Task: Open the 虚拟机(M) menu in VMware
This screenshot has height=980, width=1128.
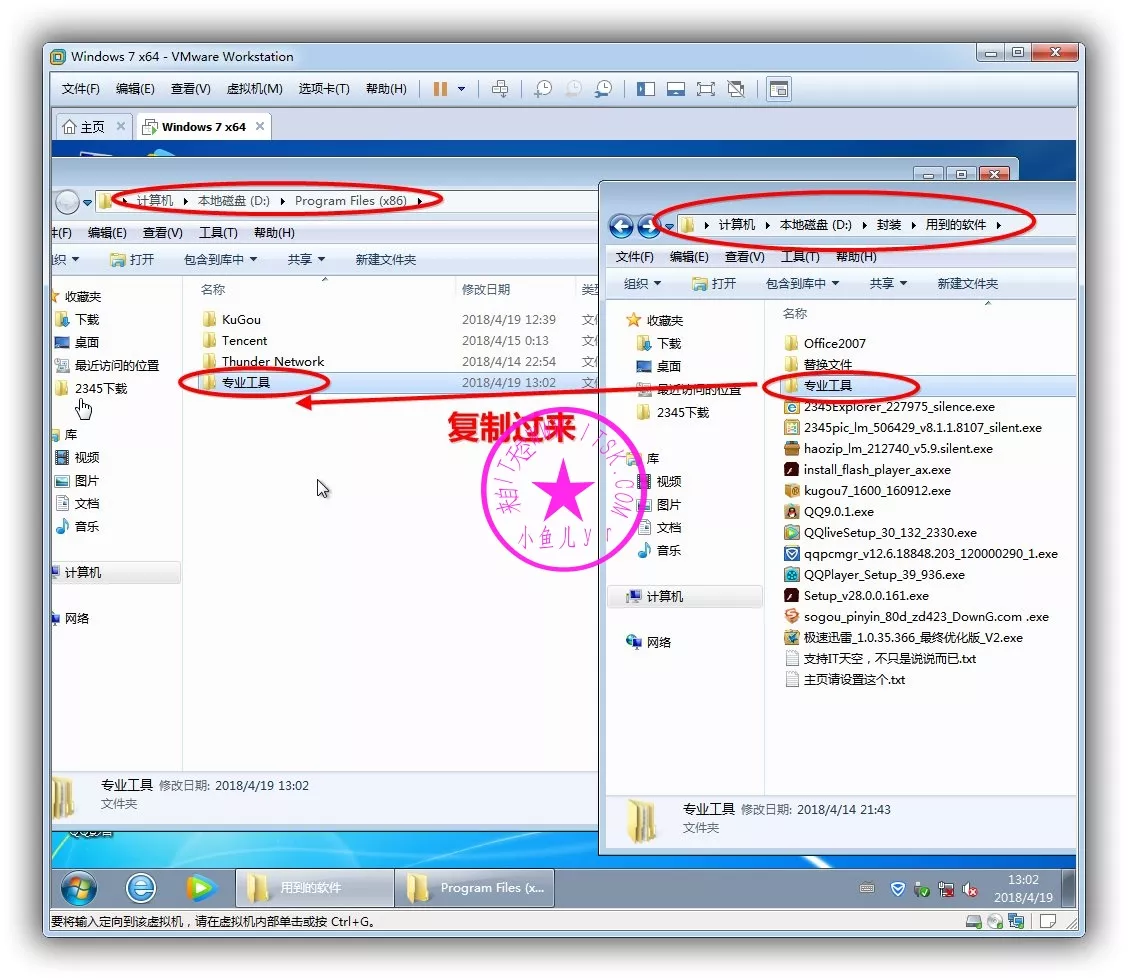Action: click(254, 89)
